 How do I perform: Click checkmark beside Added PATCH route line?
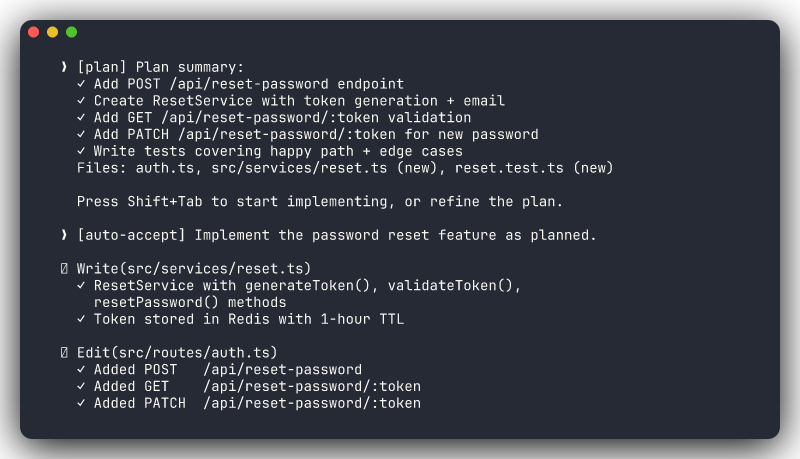pyautogui.click(x=81, y=403)
